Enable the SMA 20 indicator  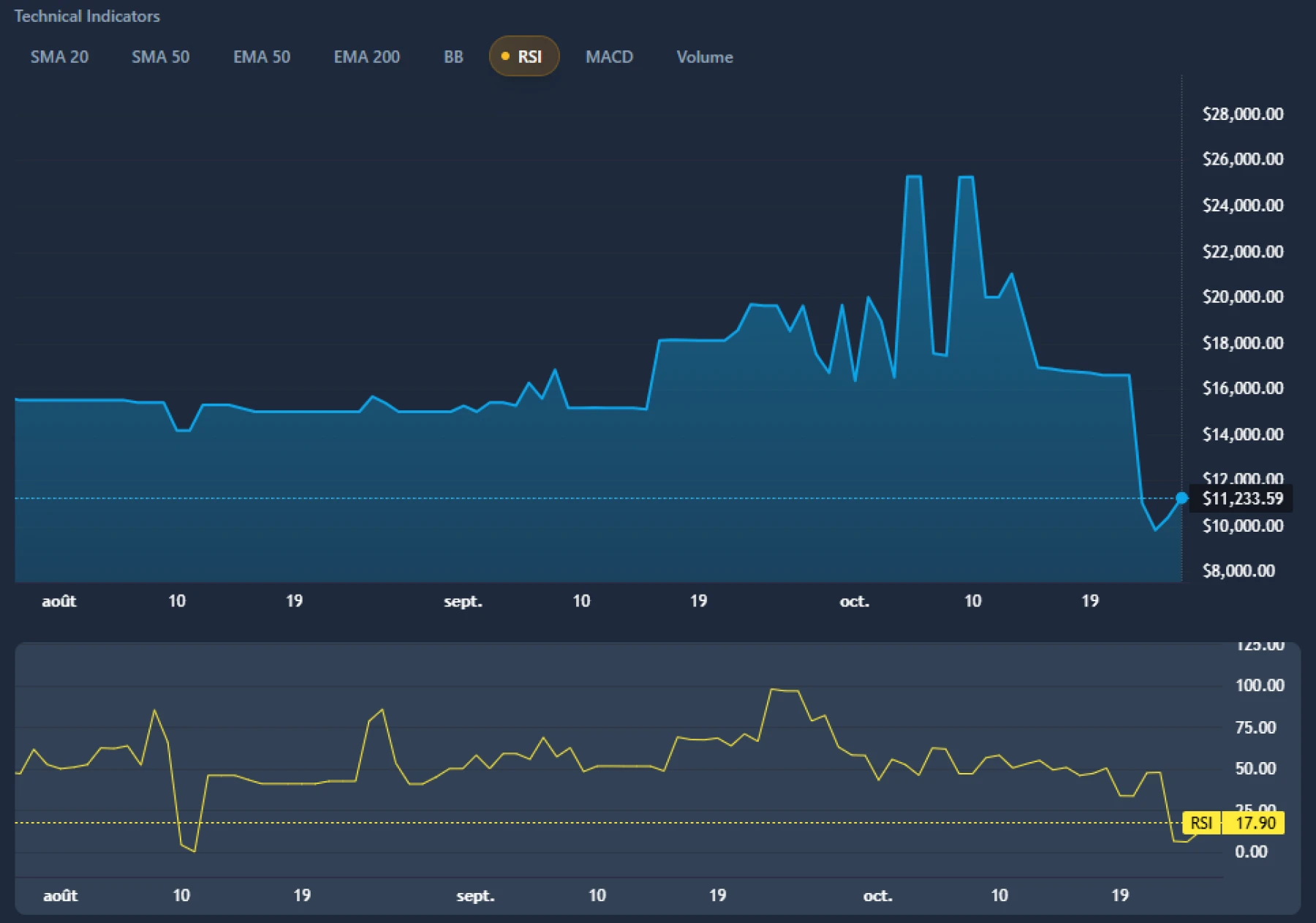(x=59, y=57)
